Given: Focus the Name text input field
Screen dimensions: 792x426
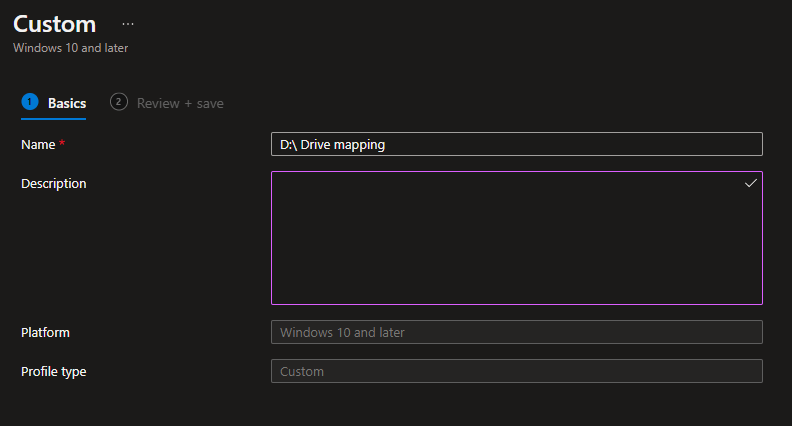Looking at the screenshot, I should [x=570, y=144].
